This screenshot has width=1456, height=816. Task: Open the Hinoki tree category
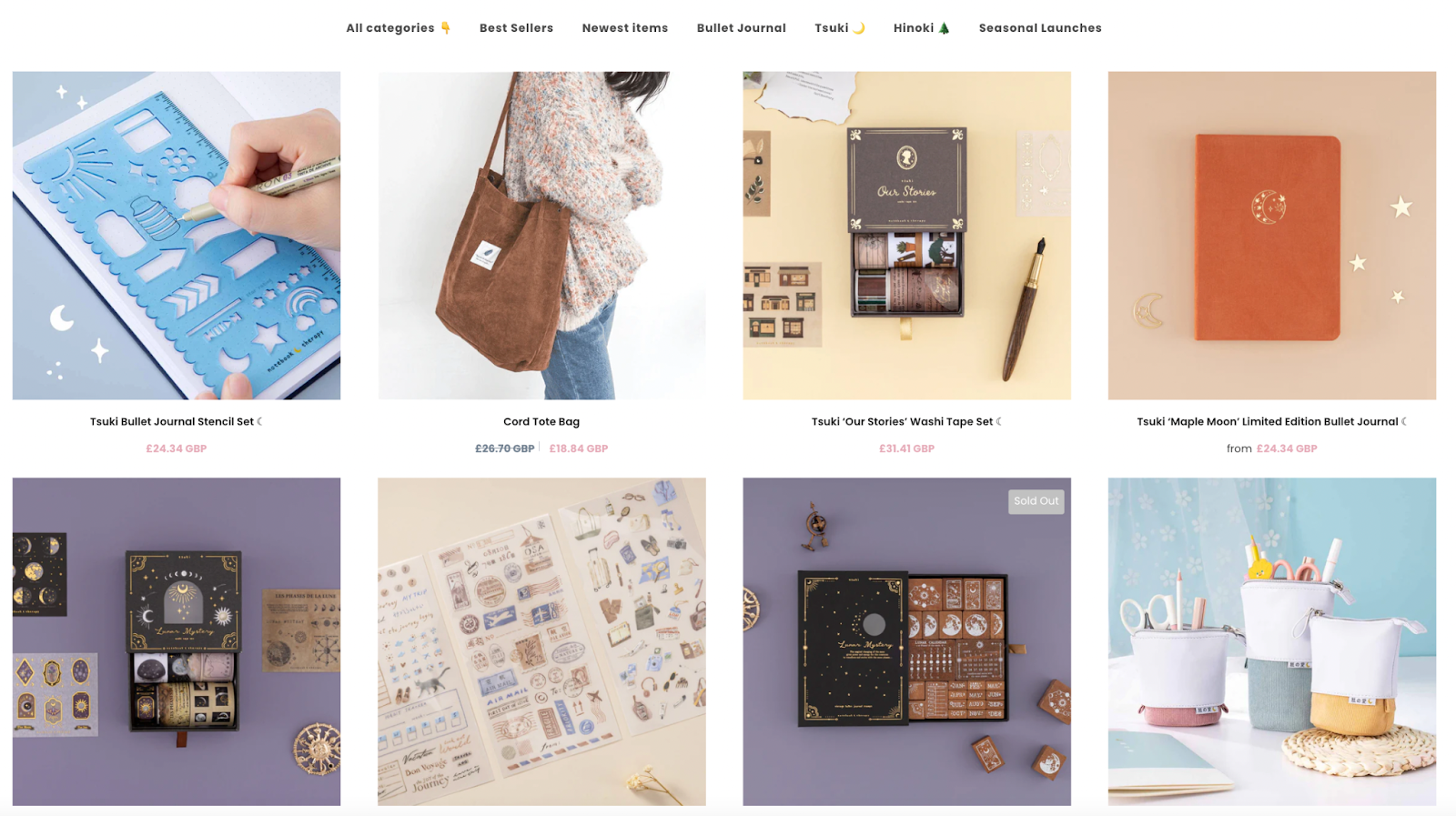coord(921,28)
